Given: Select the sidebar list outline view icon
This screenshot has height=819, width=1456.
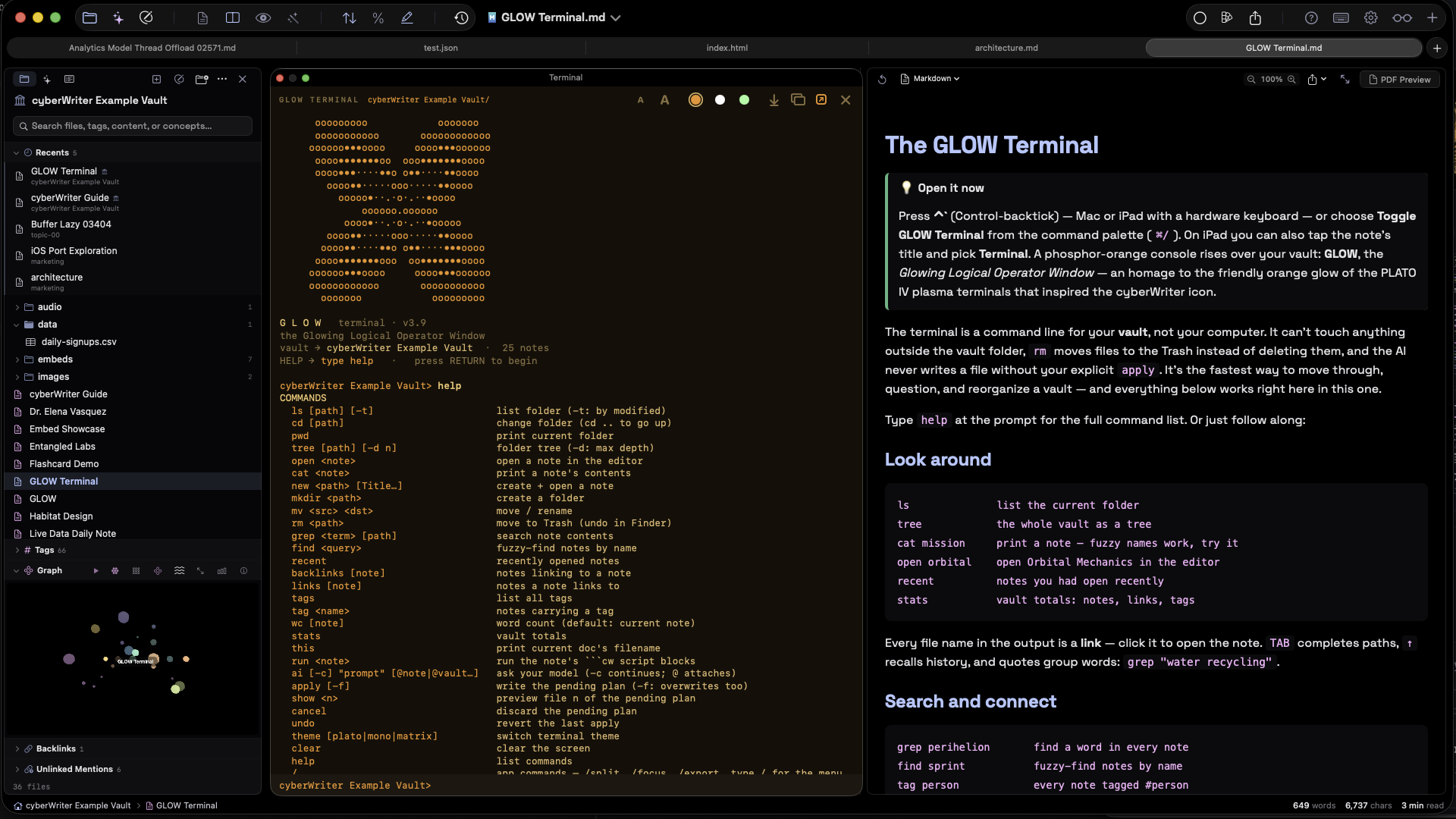Looking at the screenshot, I should click(x=70, y=79).
